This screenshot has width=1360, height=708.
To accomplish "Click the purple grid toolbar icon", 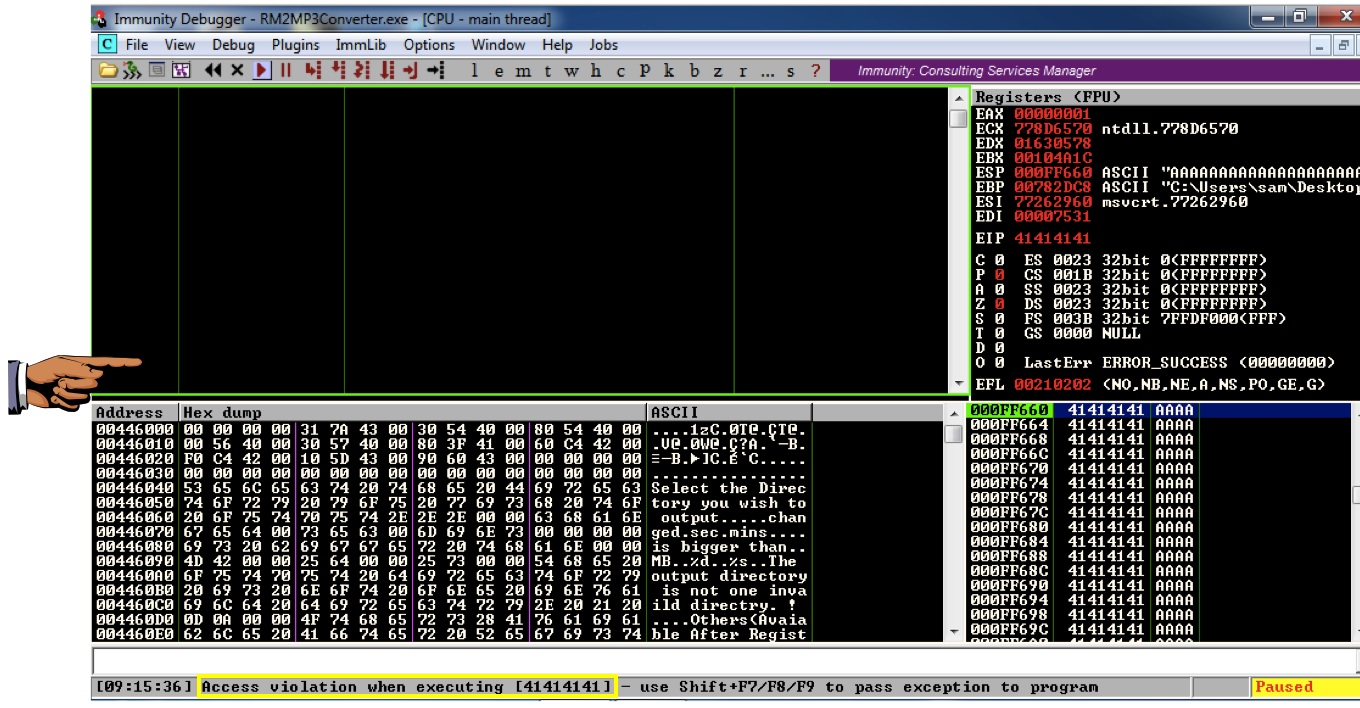I will (181, 70).
